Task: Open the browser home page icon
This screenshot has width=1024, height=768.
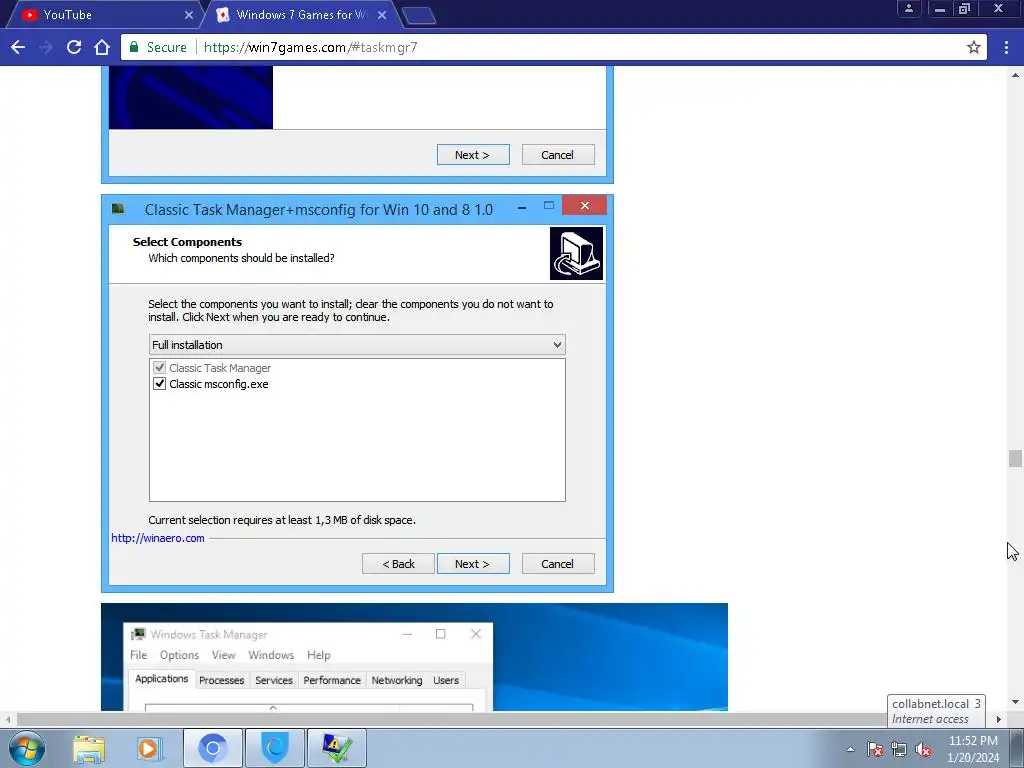Action: coord(102,47)
